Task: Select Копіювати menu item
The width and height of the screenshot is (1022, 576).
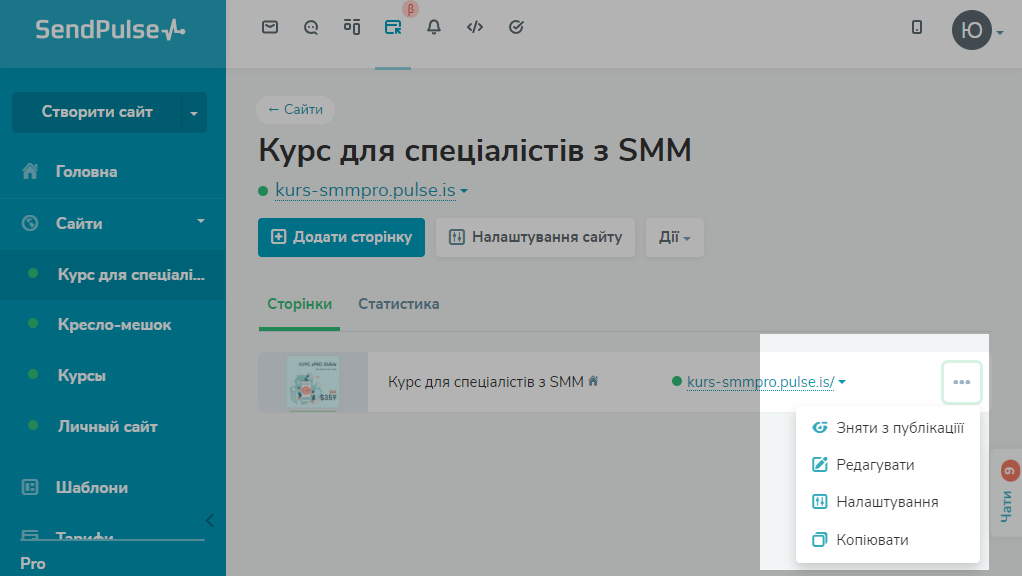Action: (888, 540)
